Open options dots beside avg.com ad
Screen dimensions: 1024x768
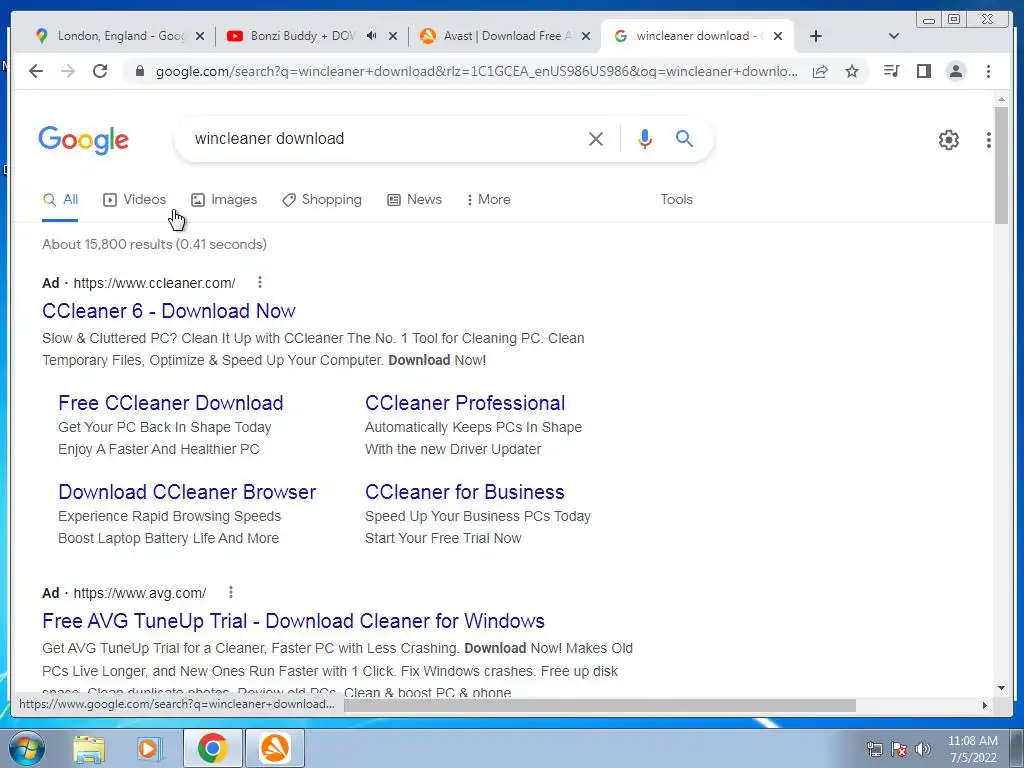pyautogui.click(x=231, y=592)
